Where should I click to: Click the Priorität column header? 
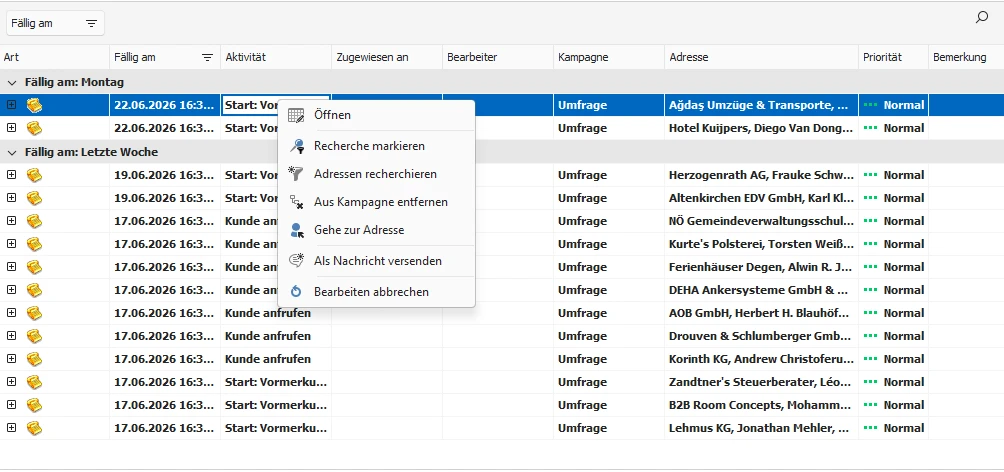[x=893, y=58]
